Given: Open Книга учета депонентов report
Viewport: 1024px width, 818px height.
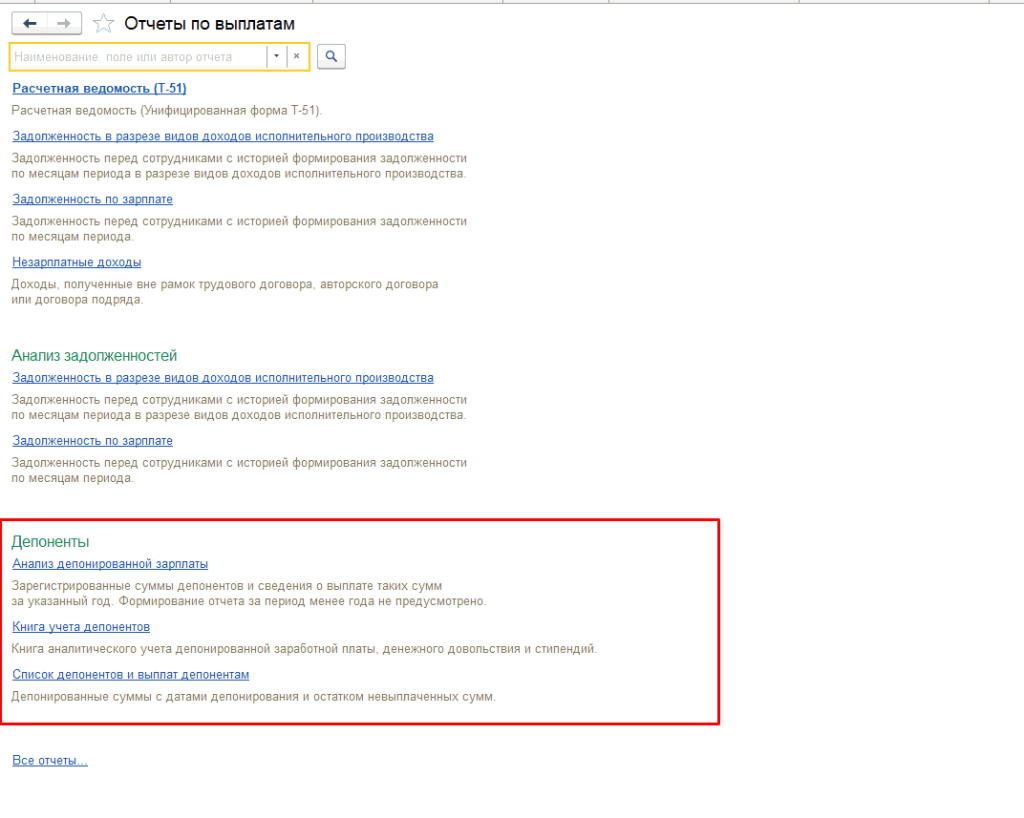Looking at the screenshot, I should click(81, 627).
